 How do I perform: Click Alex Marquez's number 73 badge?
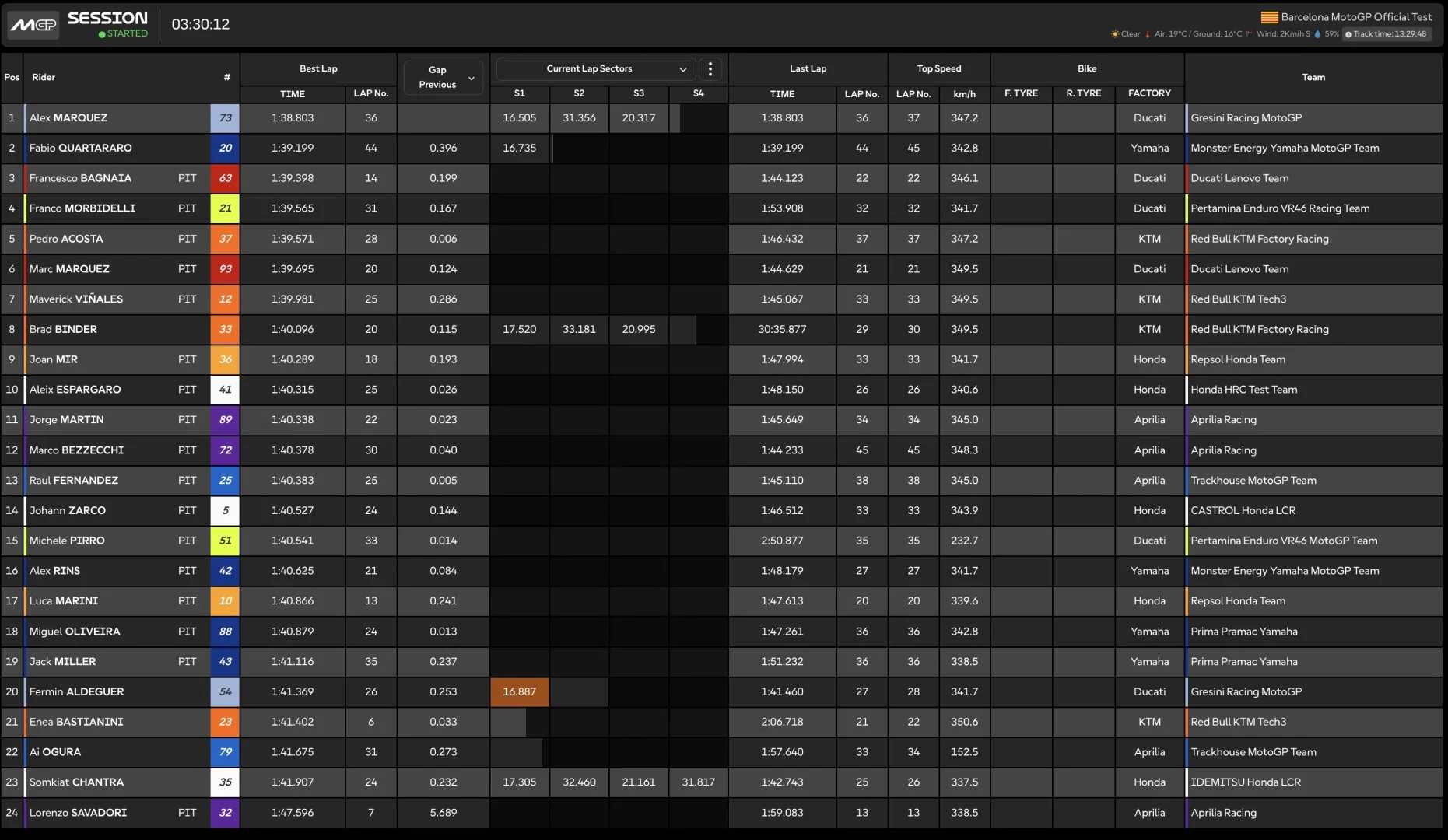225,118
